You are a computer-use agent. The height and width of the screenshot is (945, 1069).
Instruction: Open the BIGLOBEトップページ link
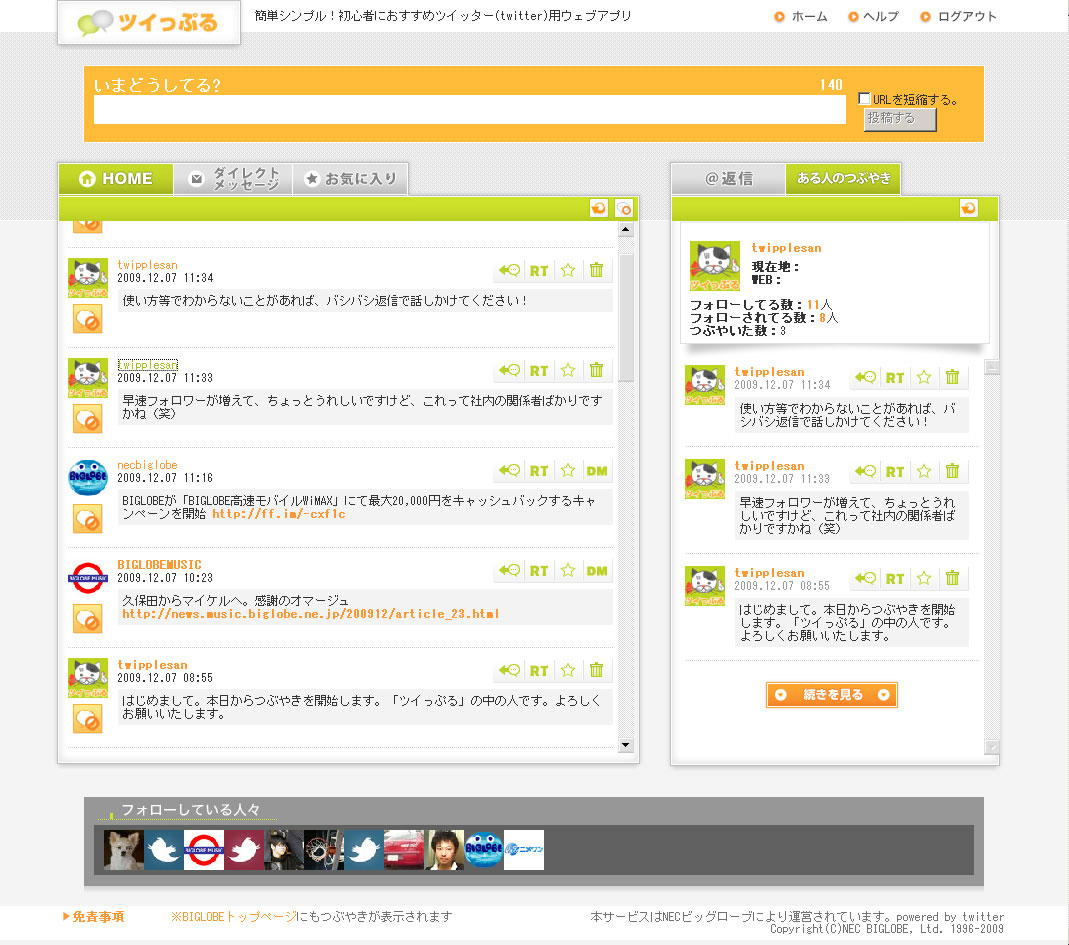point(235,917)
